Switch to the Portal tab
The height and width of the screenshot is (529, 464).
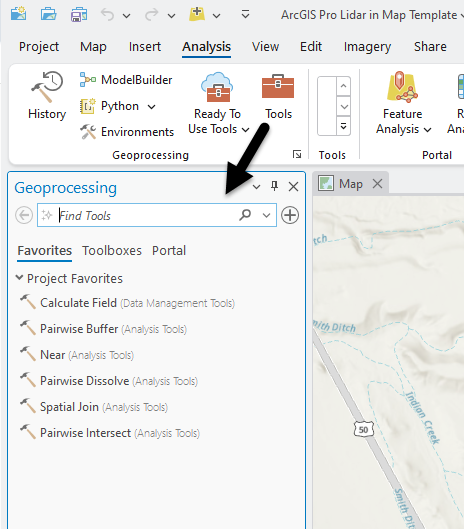tap(169, 251)
